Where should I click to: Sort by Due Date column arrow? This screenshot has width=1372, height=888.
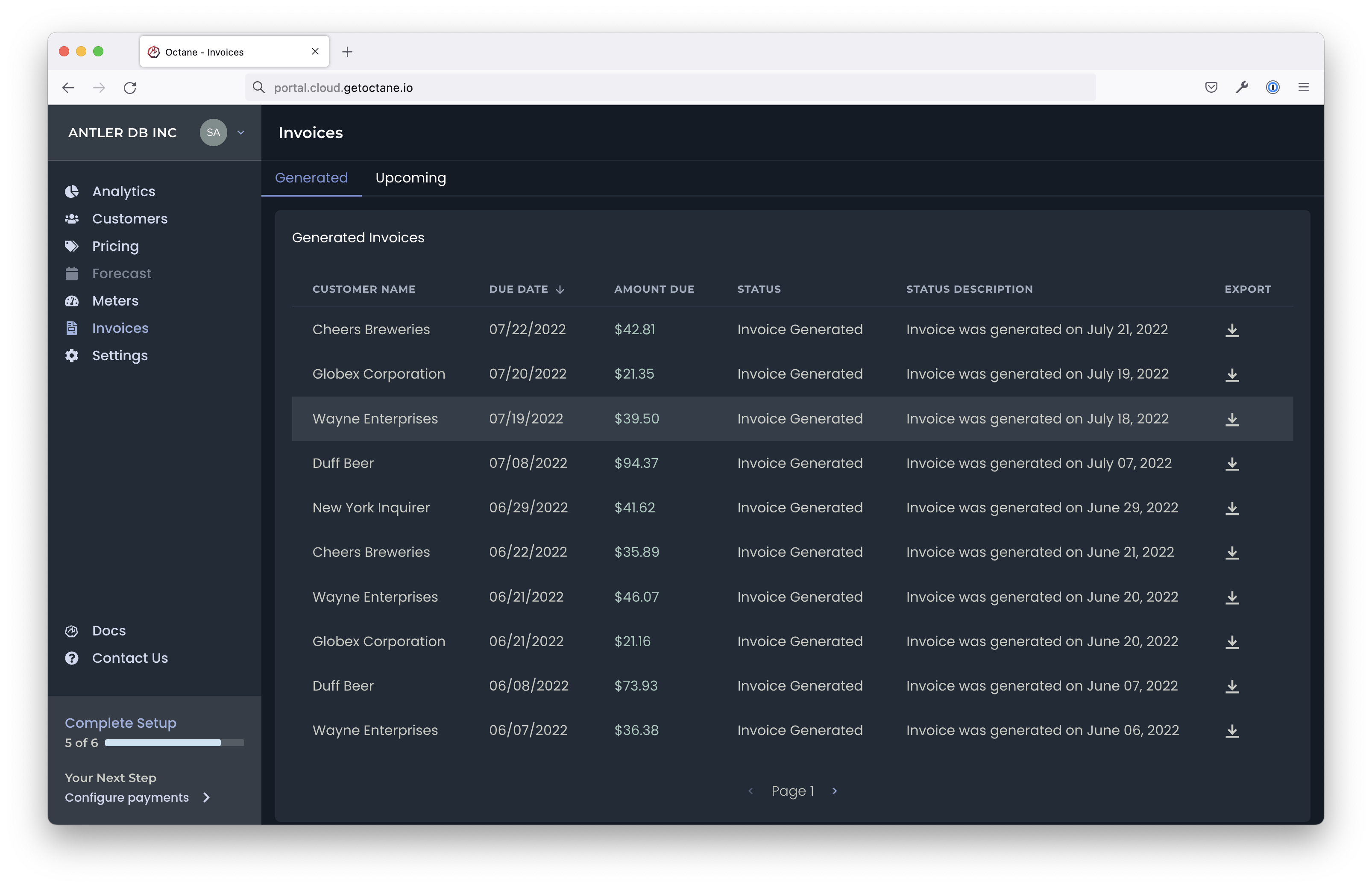[x=560, y=289]
